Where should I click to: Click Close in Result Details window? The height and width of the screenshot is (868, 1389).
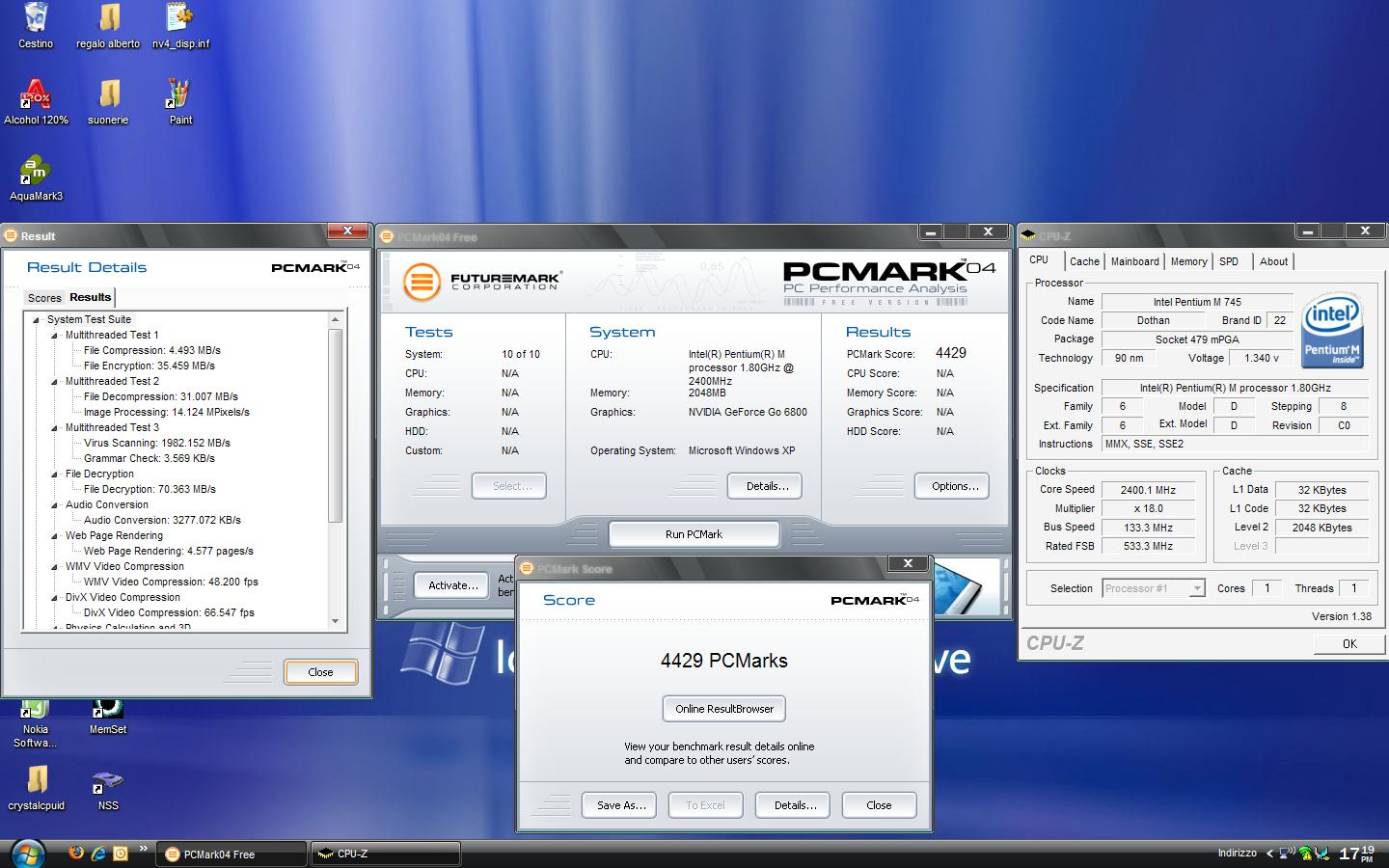(320, 672)
